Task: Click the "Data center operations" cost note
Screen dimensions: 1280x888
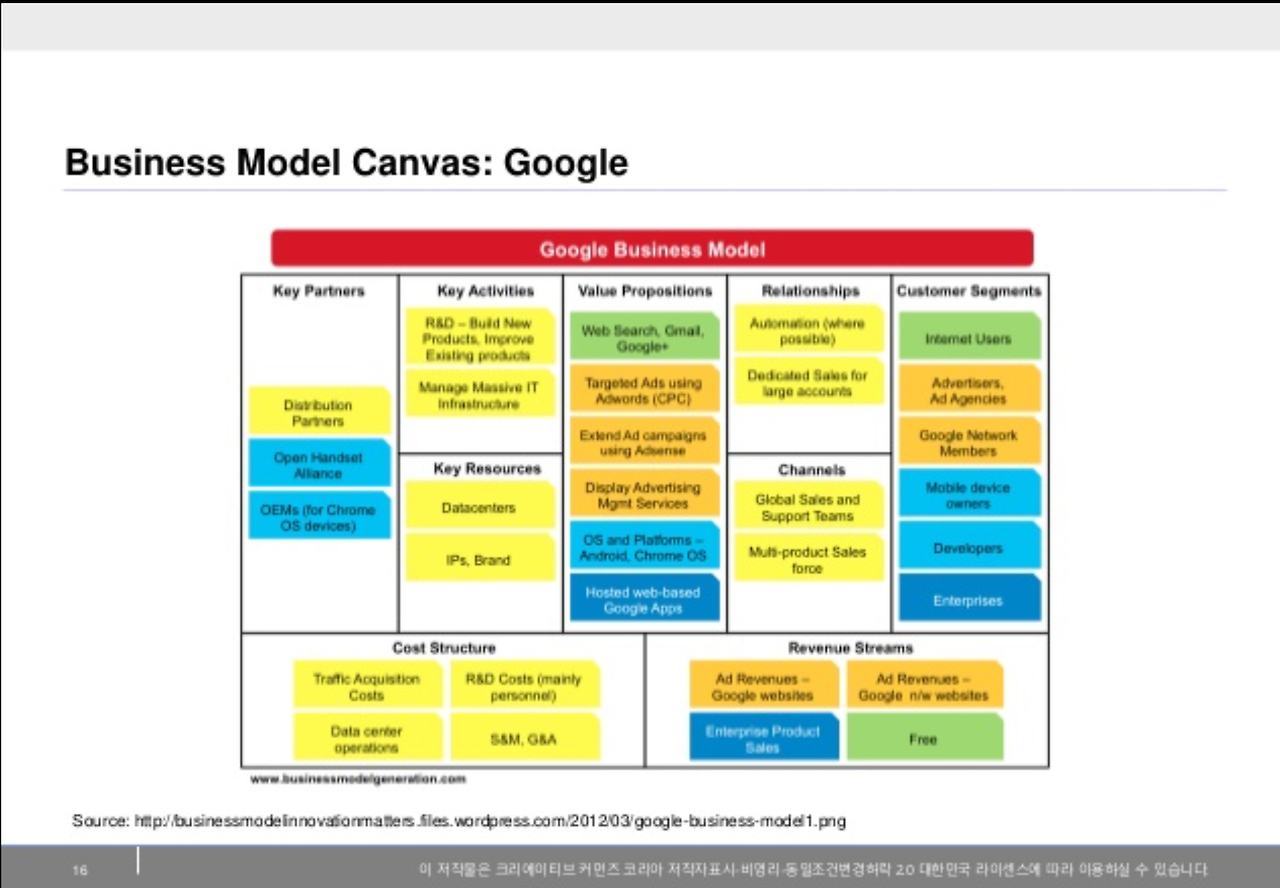Action: (367, 737)
